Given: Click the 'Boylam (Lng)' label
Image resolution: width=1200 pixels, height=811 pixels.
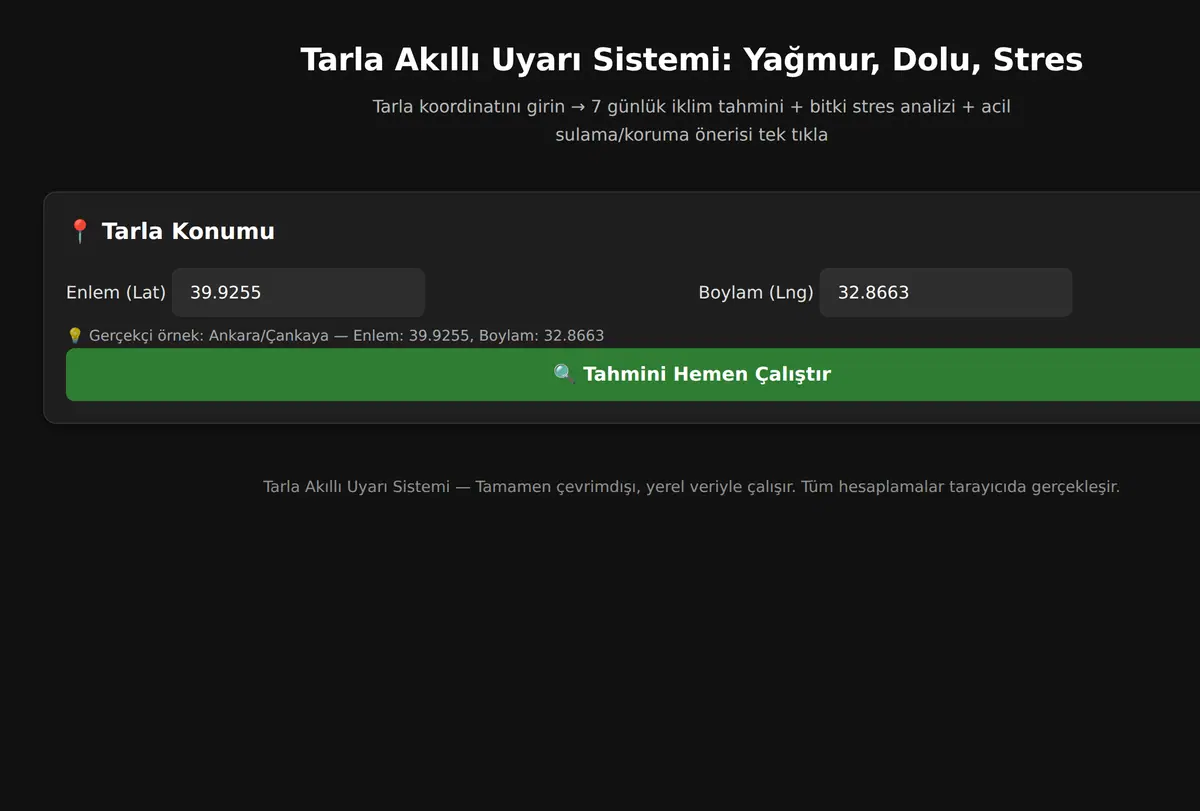Looking at the screenshot, I should tap(756, 293).
